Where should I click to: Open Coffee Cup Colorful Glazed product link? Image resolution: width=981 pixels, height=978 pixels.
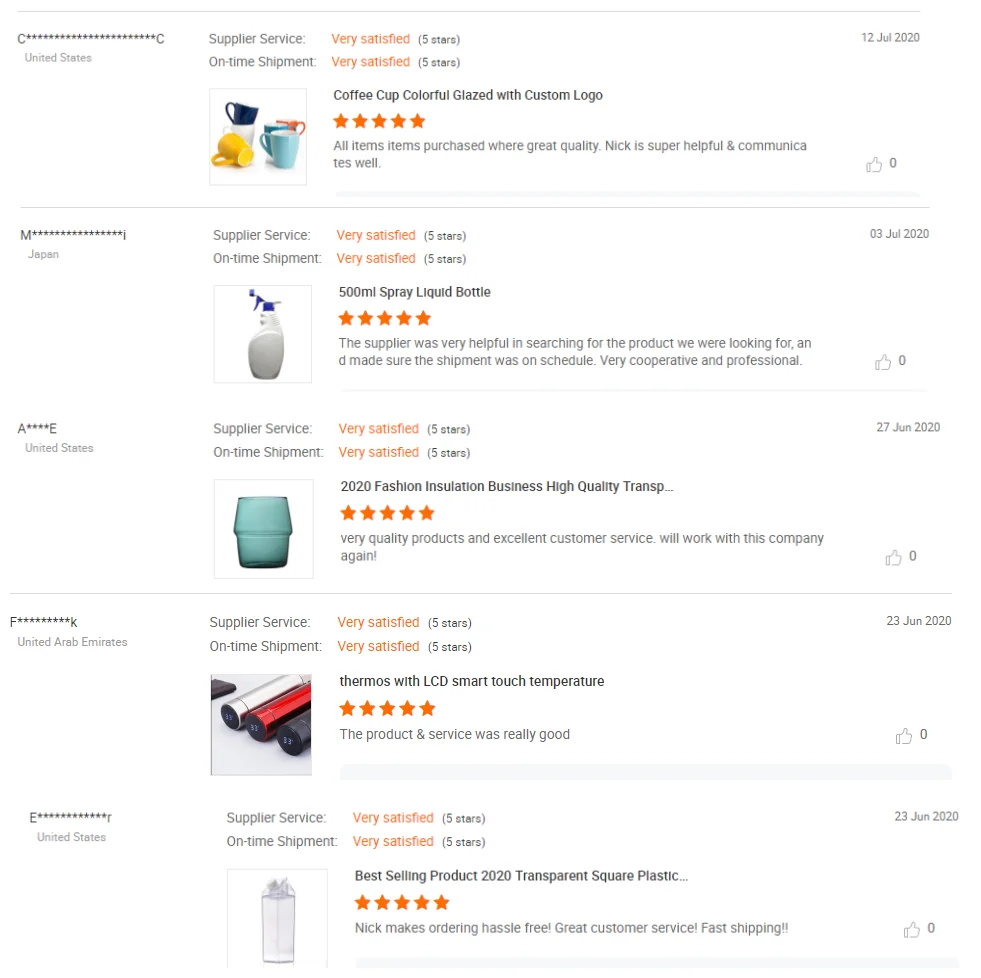467,95
